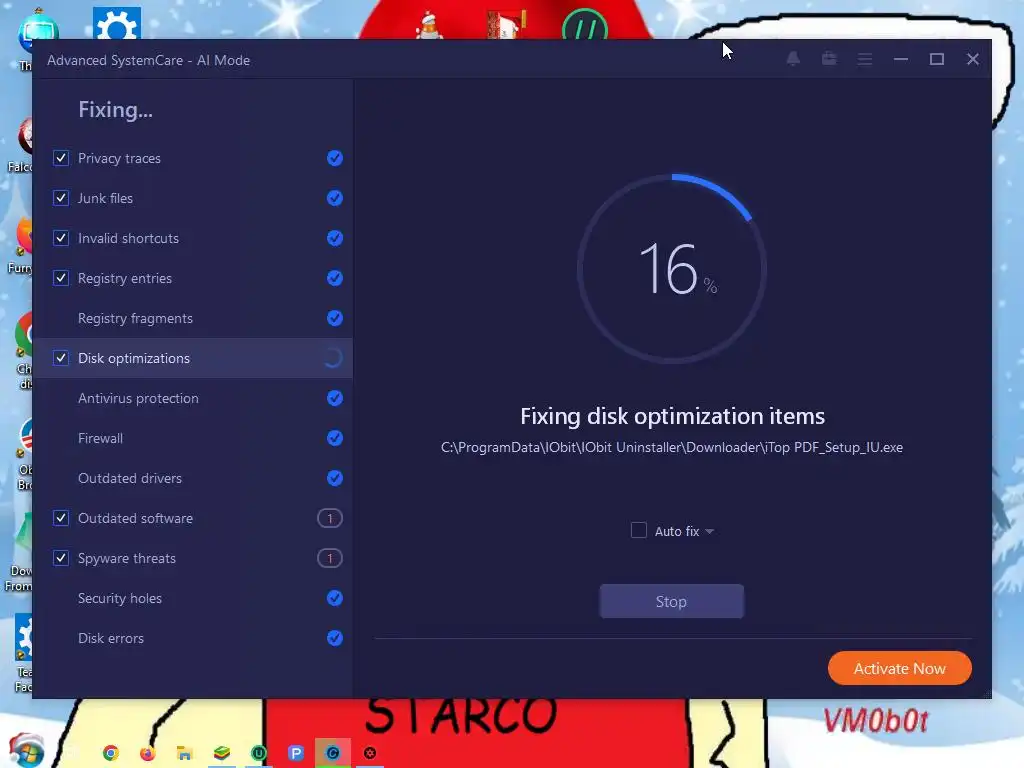Click the file path being fixed
Image resolution: width=1024 pixels, height=768 pixels.
672,447
